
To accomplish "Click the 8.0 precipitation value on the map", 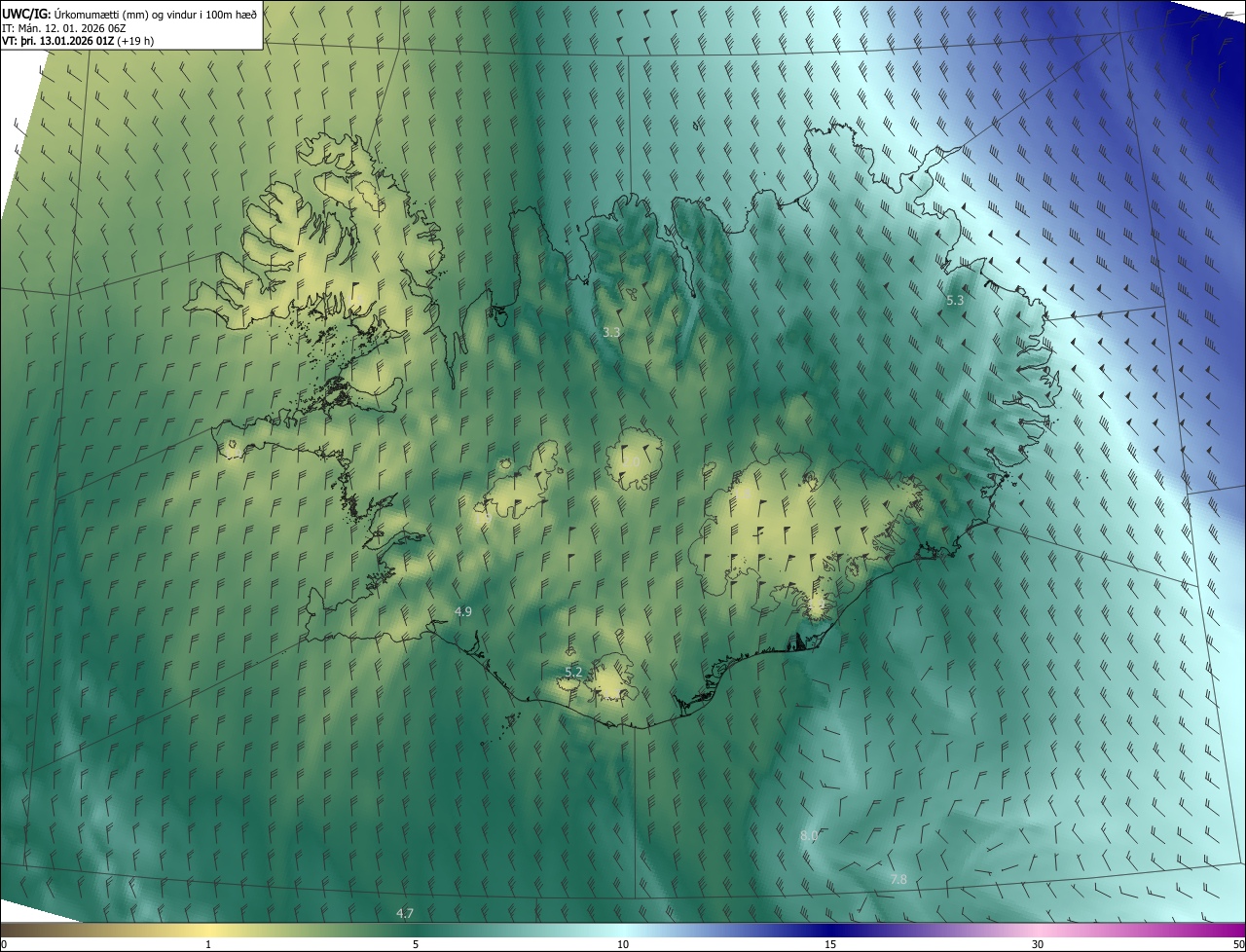I will pos(809,835).
